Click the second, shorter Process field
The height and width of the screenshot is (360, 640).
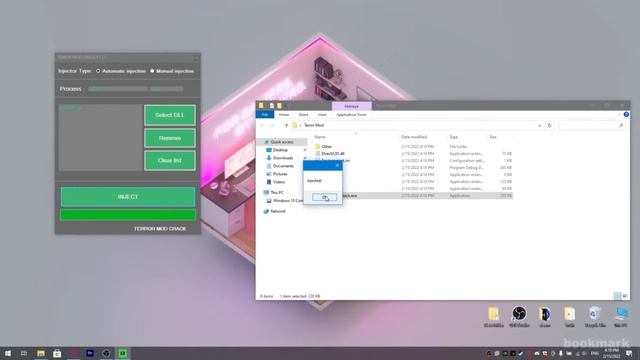point(167,89)
